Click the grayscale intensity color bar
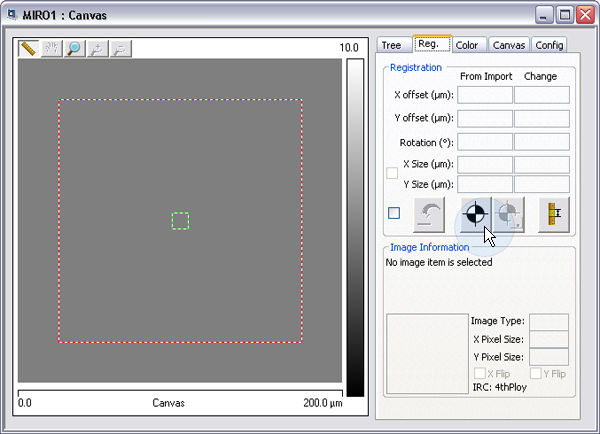Viewport: 600px width, 434px height. pyautogui.click(x=355, y=227)
